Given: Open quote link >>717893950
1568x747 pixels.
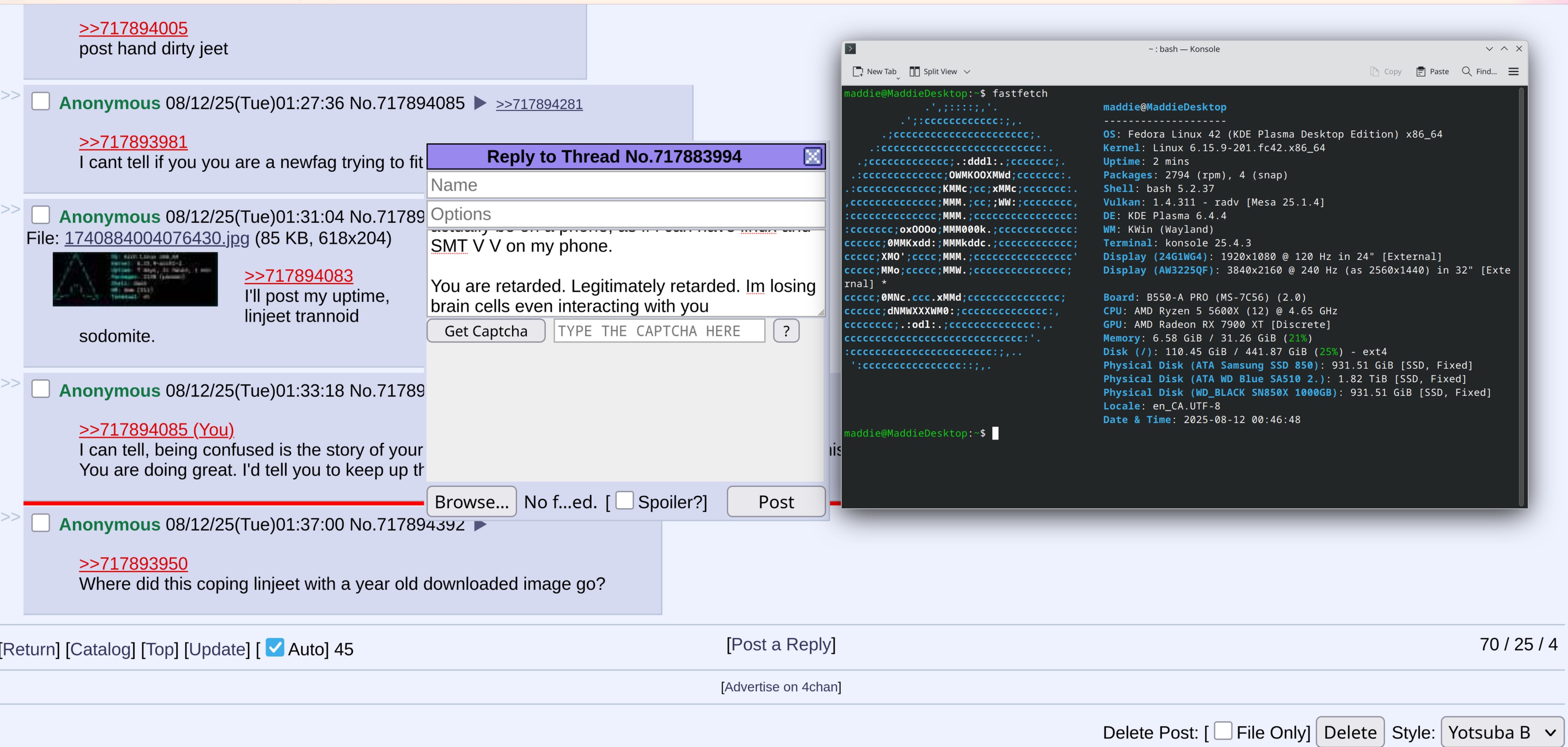Looking at the screenshot, I should click(x=133, y=563).
